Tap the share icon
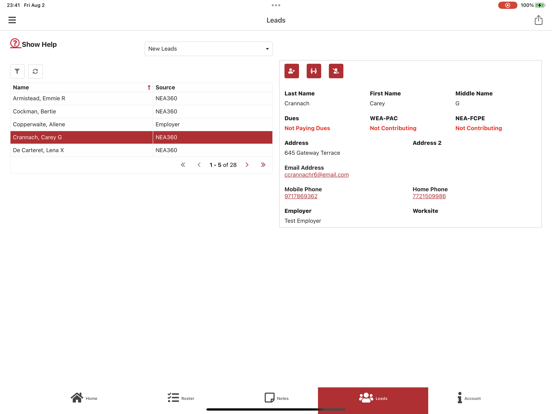Screen dimensions: 552x414 [538, 20]
